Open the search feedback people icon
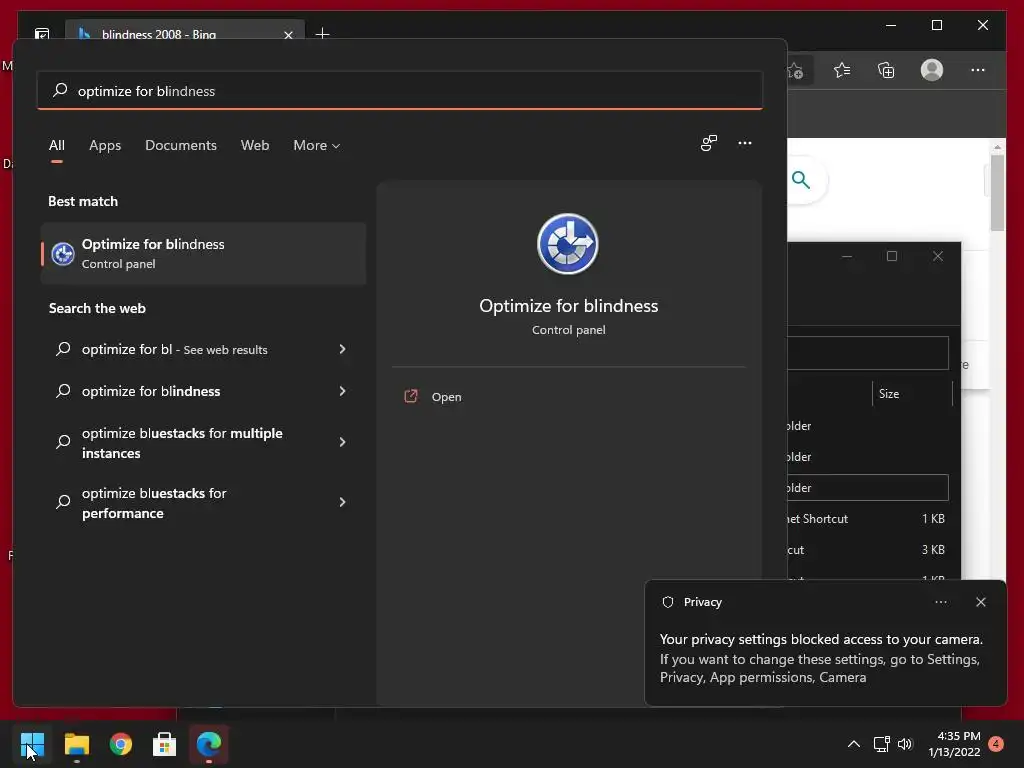Screen dimensions: 1024x768 point(709,143)
